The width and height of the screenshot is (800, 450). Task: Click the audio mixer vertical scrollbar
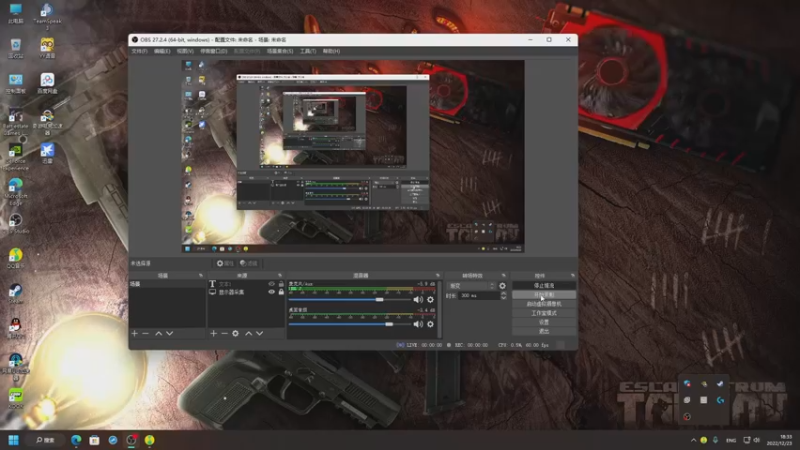pyautogui.click(x=440, y=309)
